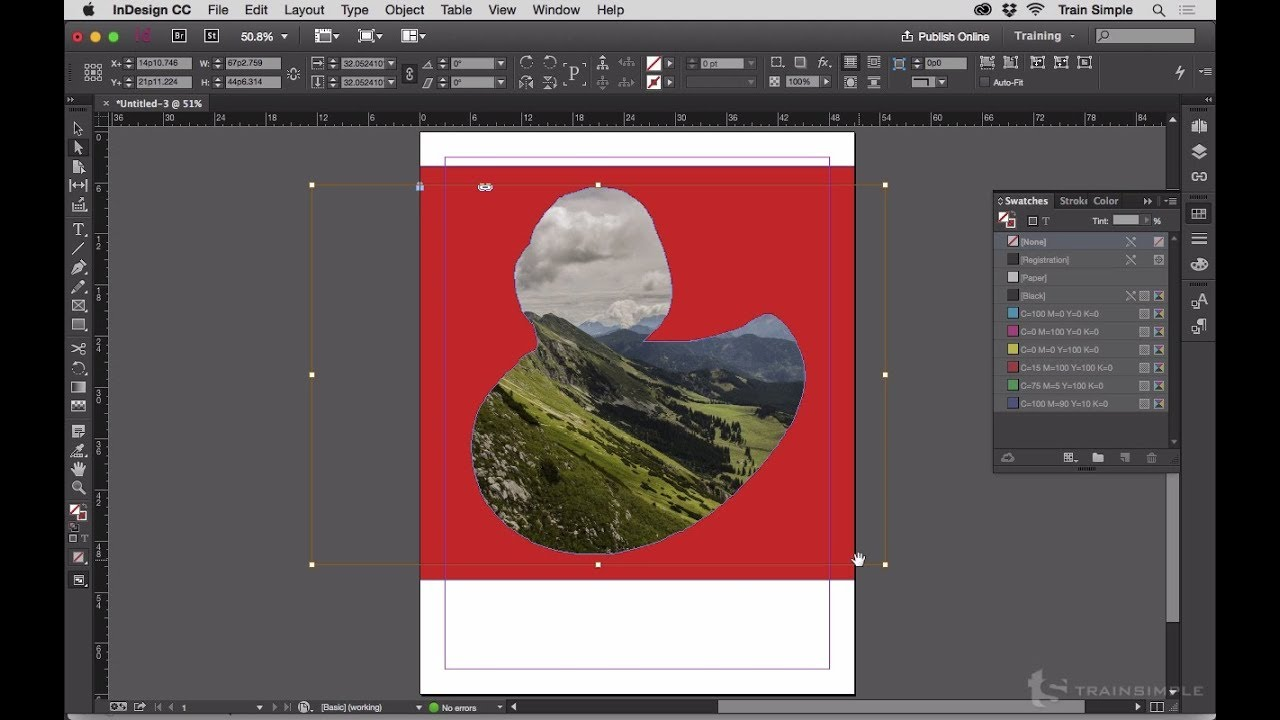
Task: Open the Layers panel icon in dock
Action: (x=1199, y=152)
